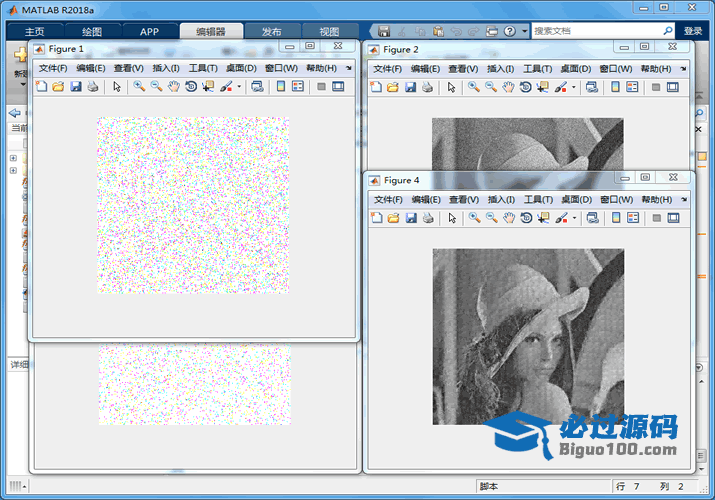Switch to MATLAB 发布 tab
The height and width of the screenshot is (500, 715).
click(272, 31)
